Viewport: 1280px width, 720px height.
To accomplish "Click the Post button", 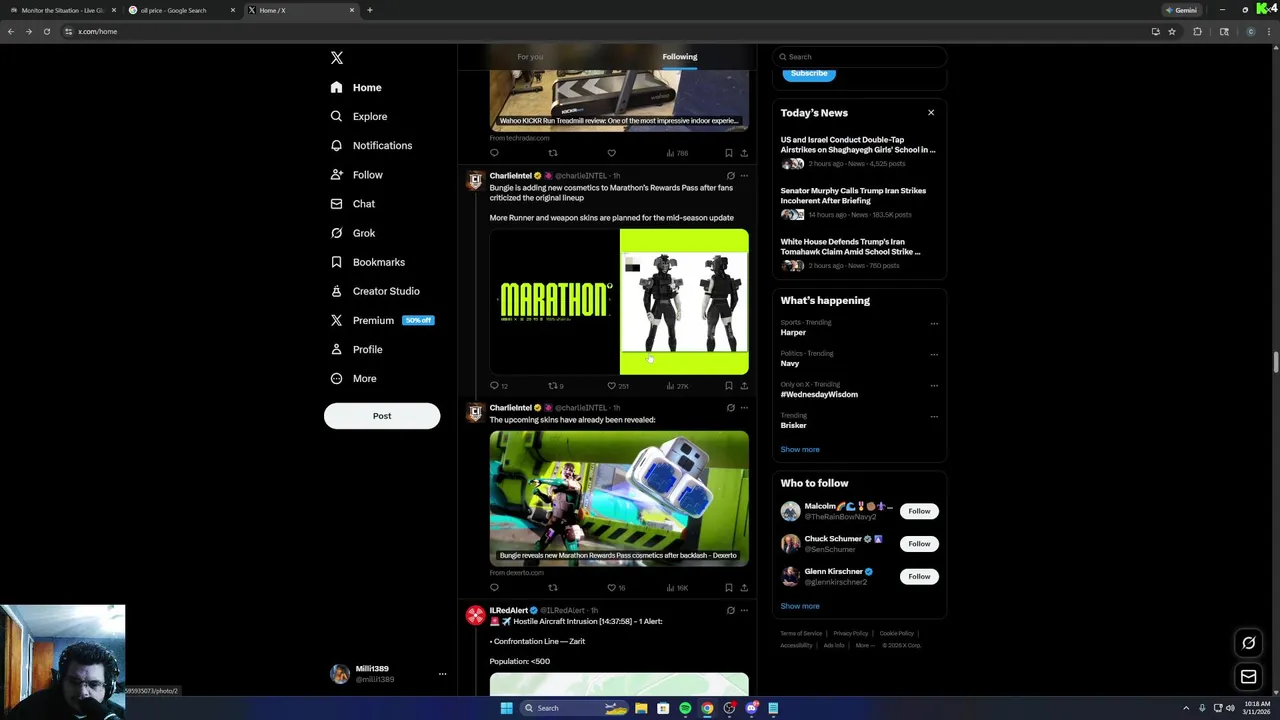I will (x=382, y=416).
